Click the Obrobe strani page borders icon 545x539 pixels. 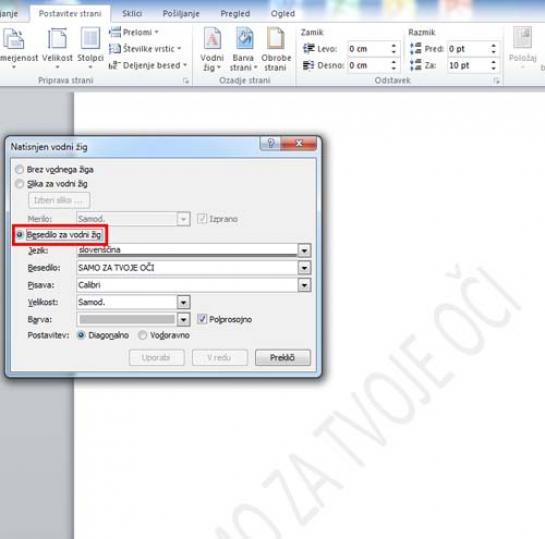276,50
